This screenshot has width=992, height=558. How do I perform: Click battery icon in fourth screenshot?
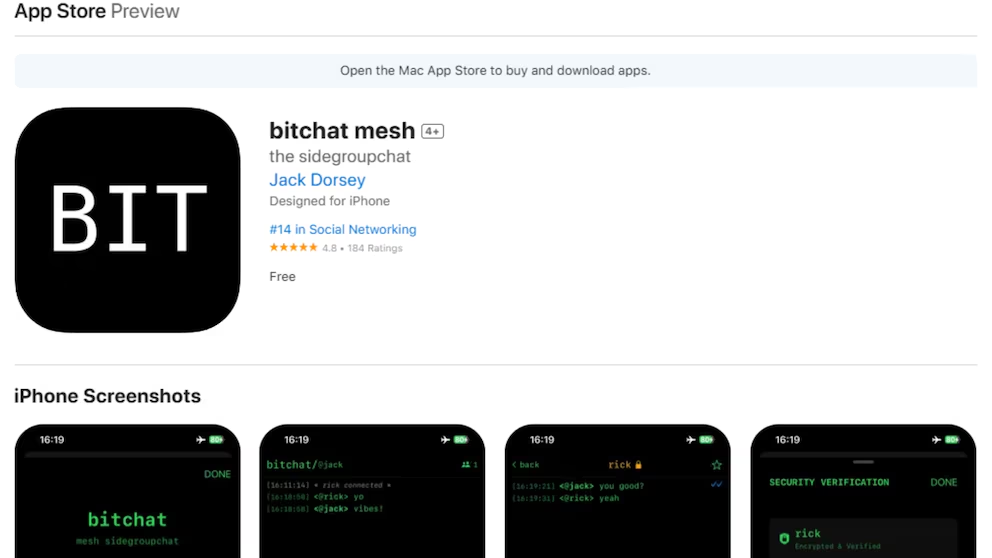click(x=952, y=440)
